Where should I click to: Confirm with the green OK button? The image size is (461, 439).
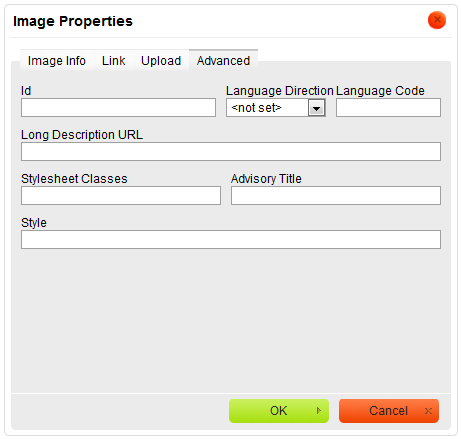[x=279, y=411]
